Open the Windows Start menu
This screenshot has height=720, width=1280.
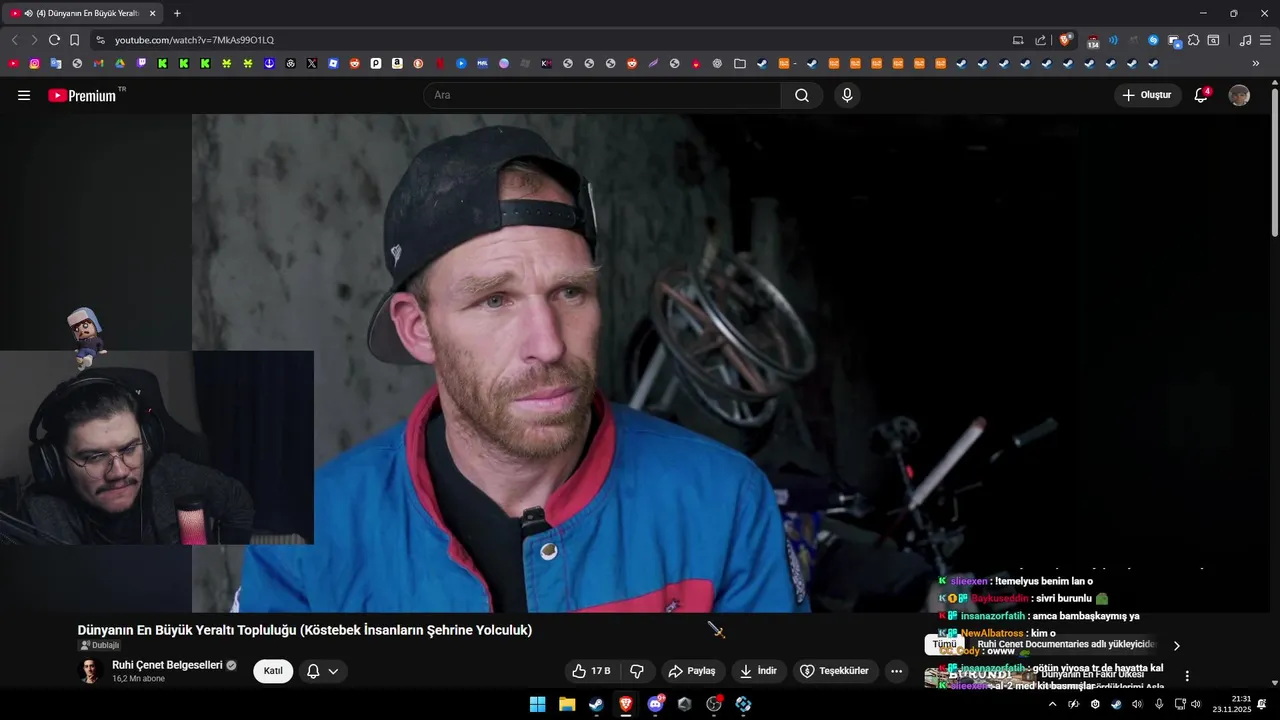coord(537,704)
